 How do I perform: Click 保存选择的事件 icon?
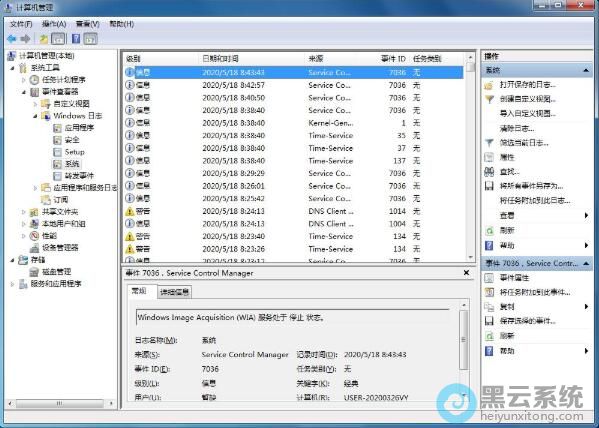point(489,321)
